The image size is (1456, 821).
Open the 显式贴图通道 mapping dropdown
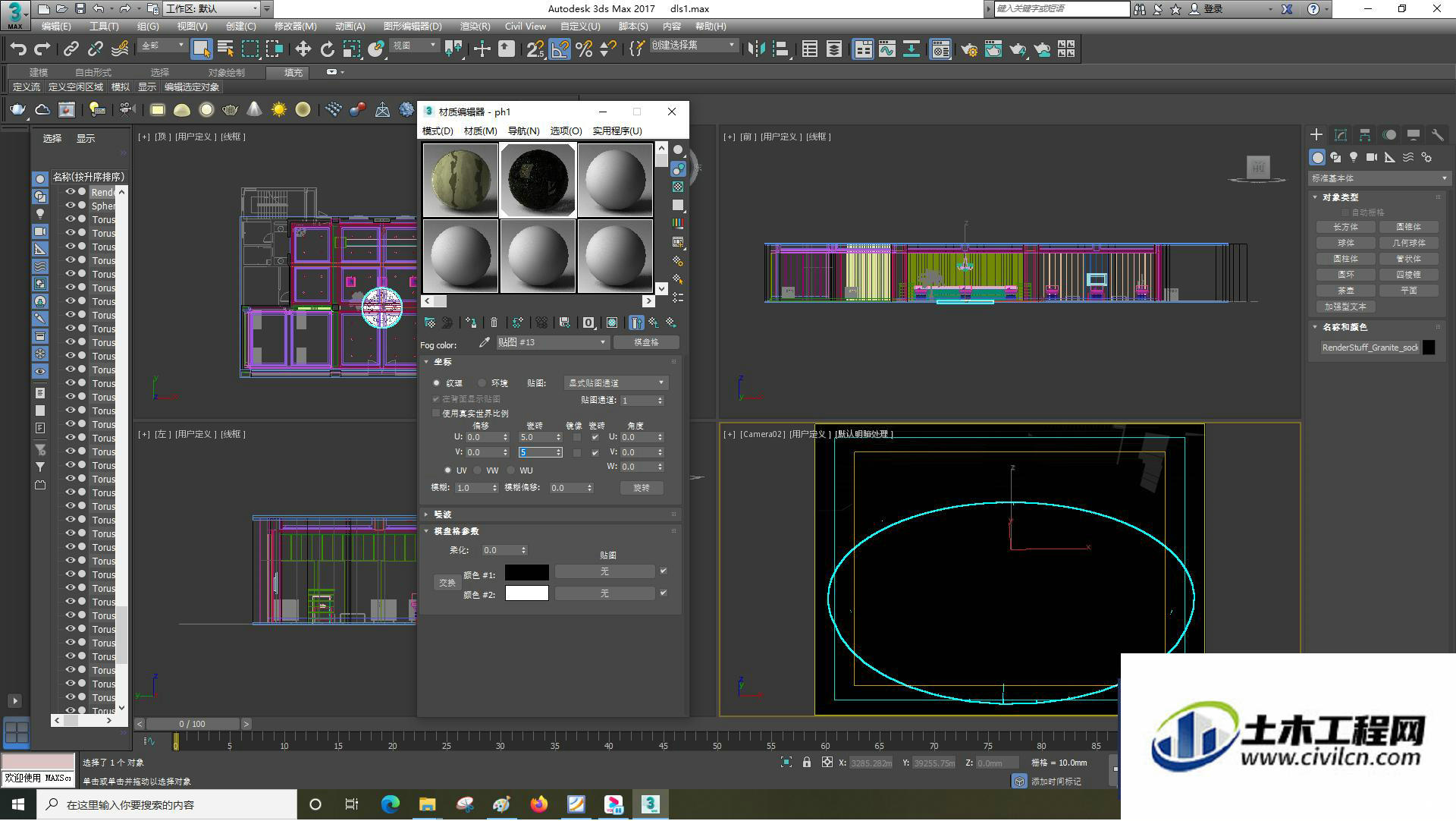(616, 383)
